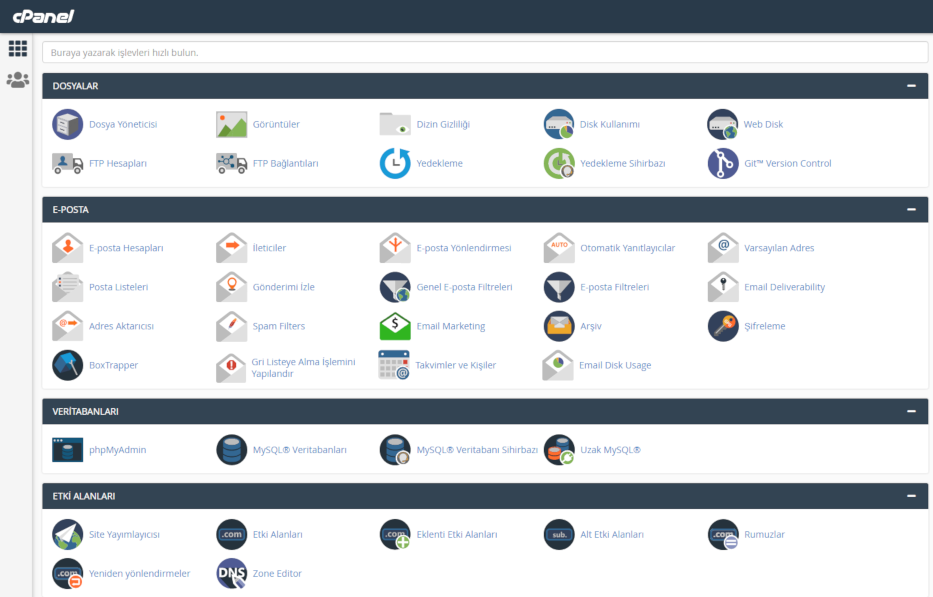The image size is (933, 597).
Task: Open Gri Listeye Alma İşlemini Yapılandır link
Action: pos(303,367)
